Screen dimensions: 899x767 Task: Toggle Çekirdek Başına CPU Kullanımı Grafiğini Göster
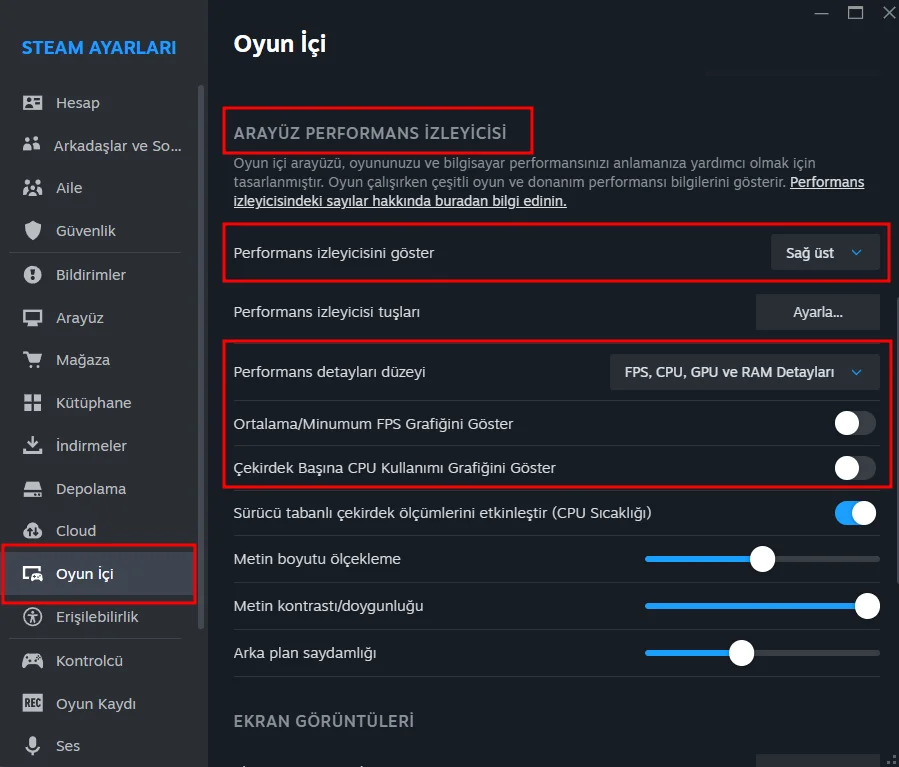tap(855, 468)
